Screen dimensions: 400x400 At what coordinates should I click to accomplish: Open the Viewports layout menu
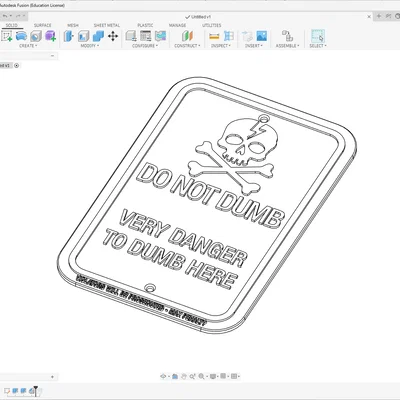tap(234, 376)
